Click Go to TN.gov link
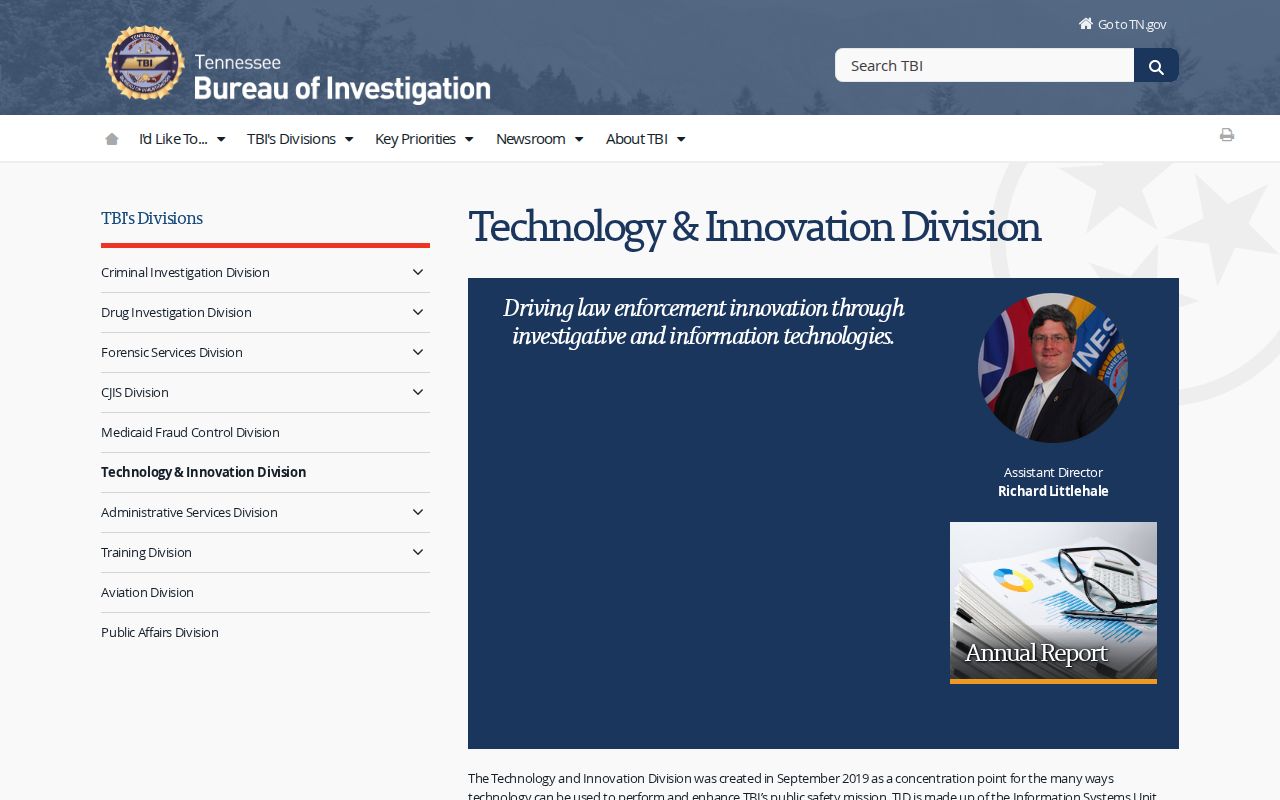Viewport: 1280px width, 800px height. 1132,24
